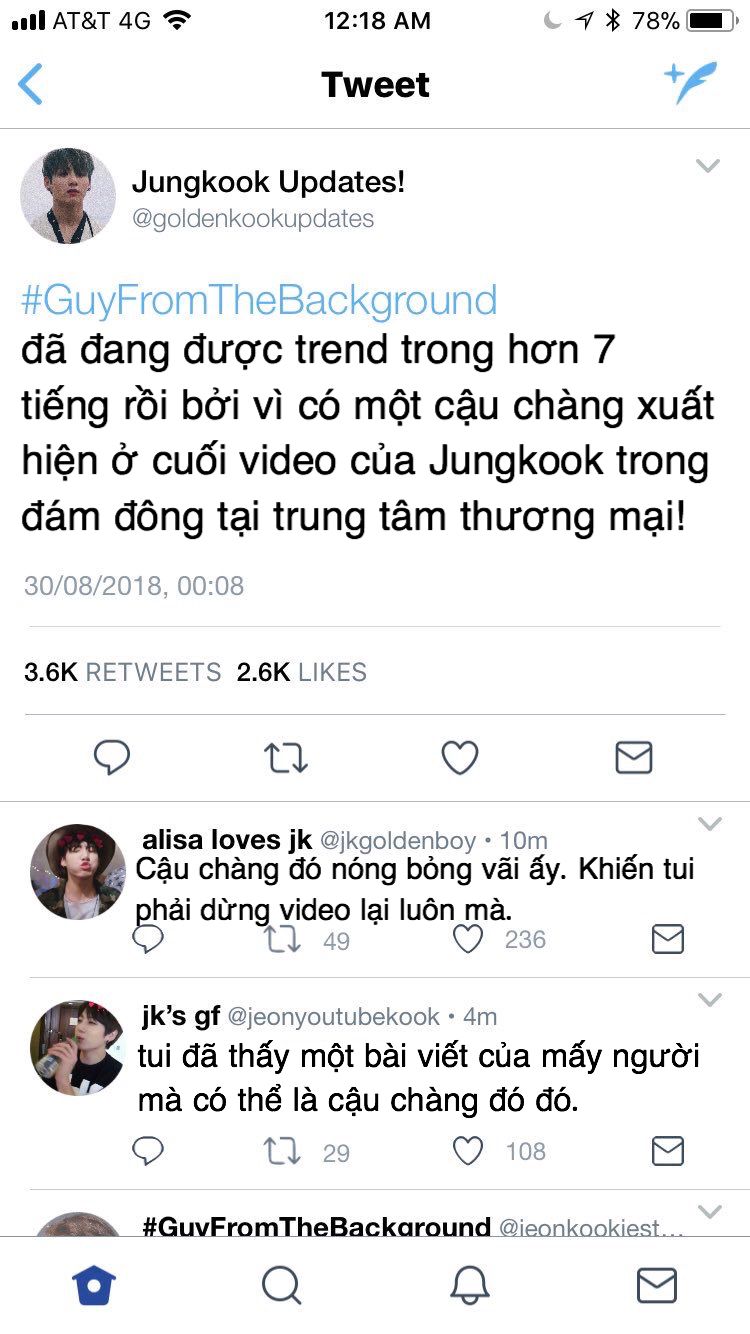Go to the Home tab in the bottom bar

(94, 1285)
